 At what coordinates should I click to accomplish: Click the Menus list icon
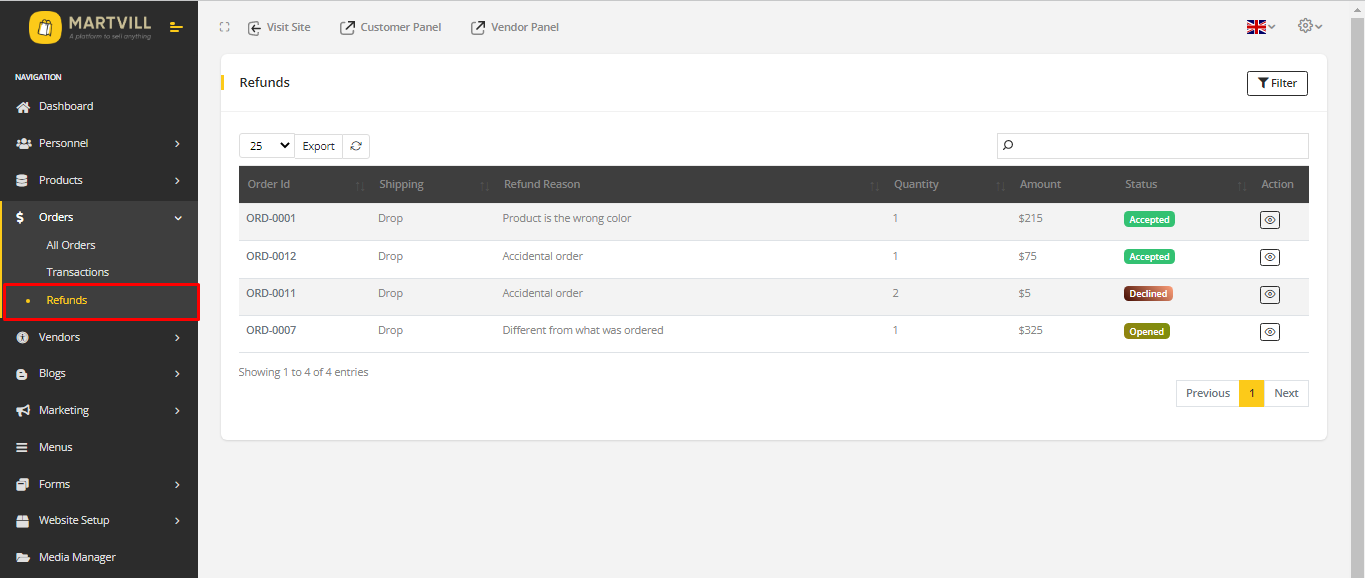tap(23, 448)
